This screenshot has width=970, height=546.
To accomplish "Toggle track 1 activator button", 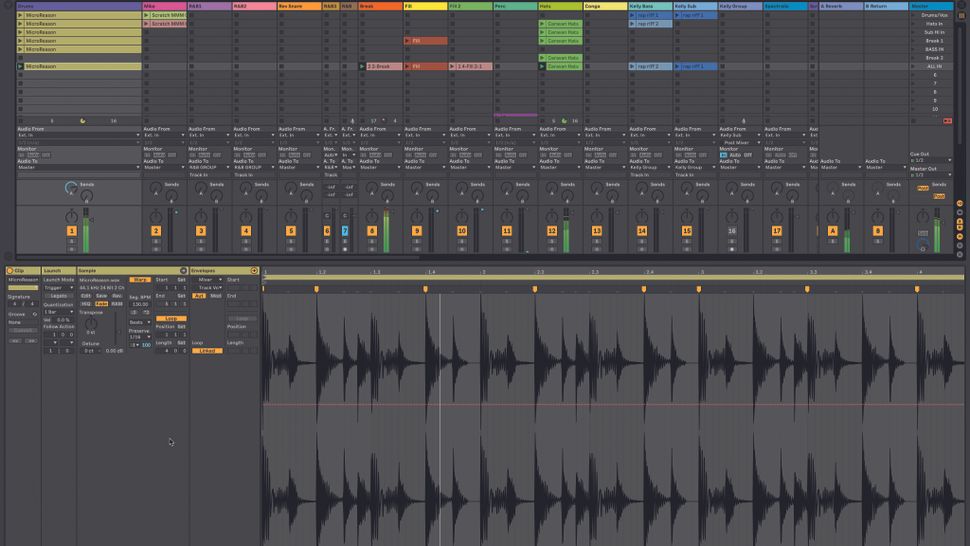I will (x=72, y=231).
